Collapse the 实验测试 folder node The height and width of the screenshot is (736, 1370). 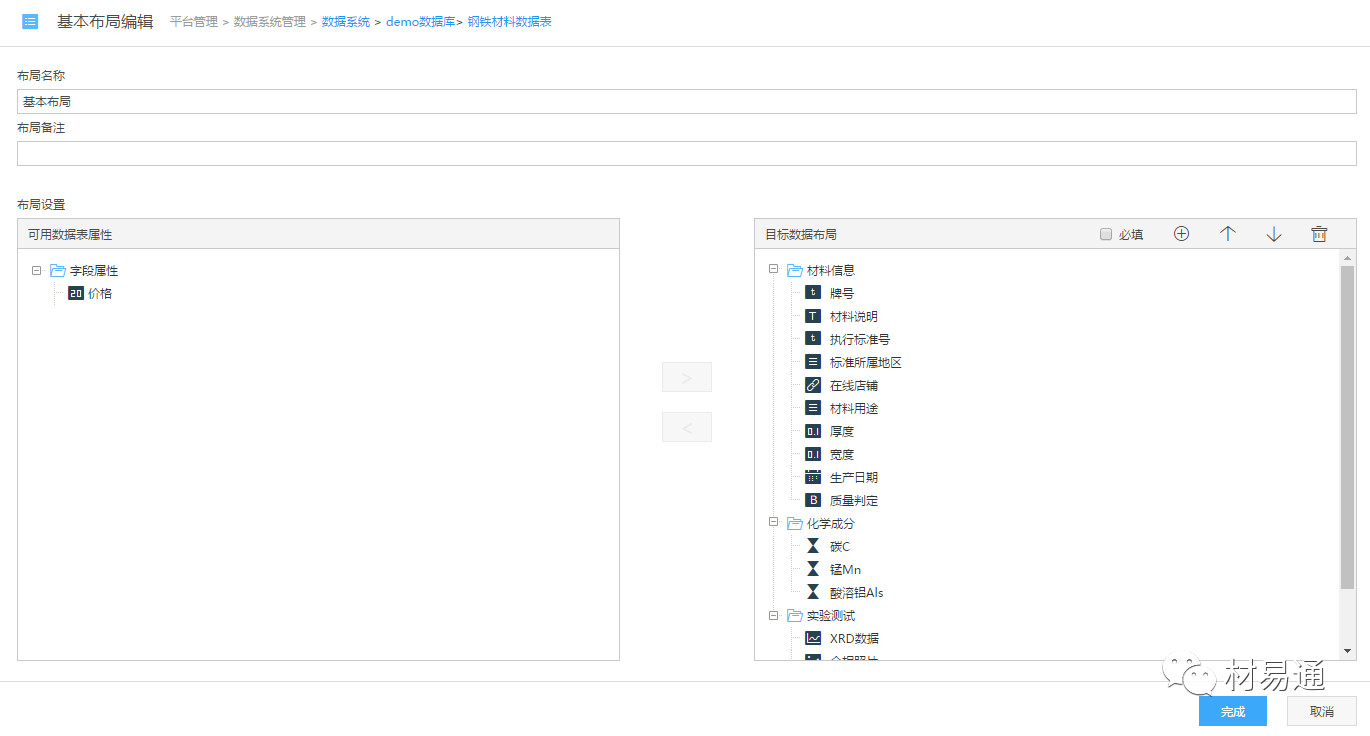(773, 615)
